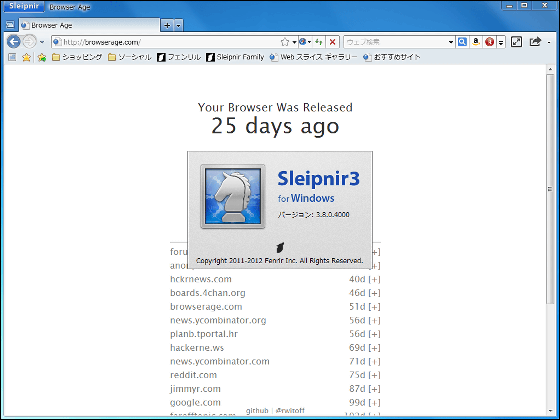Expand [+] next to hckrnews.com 40d
The image size is (560, 420).
(374, 279)
